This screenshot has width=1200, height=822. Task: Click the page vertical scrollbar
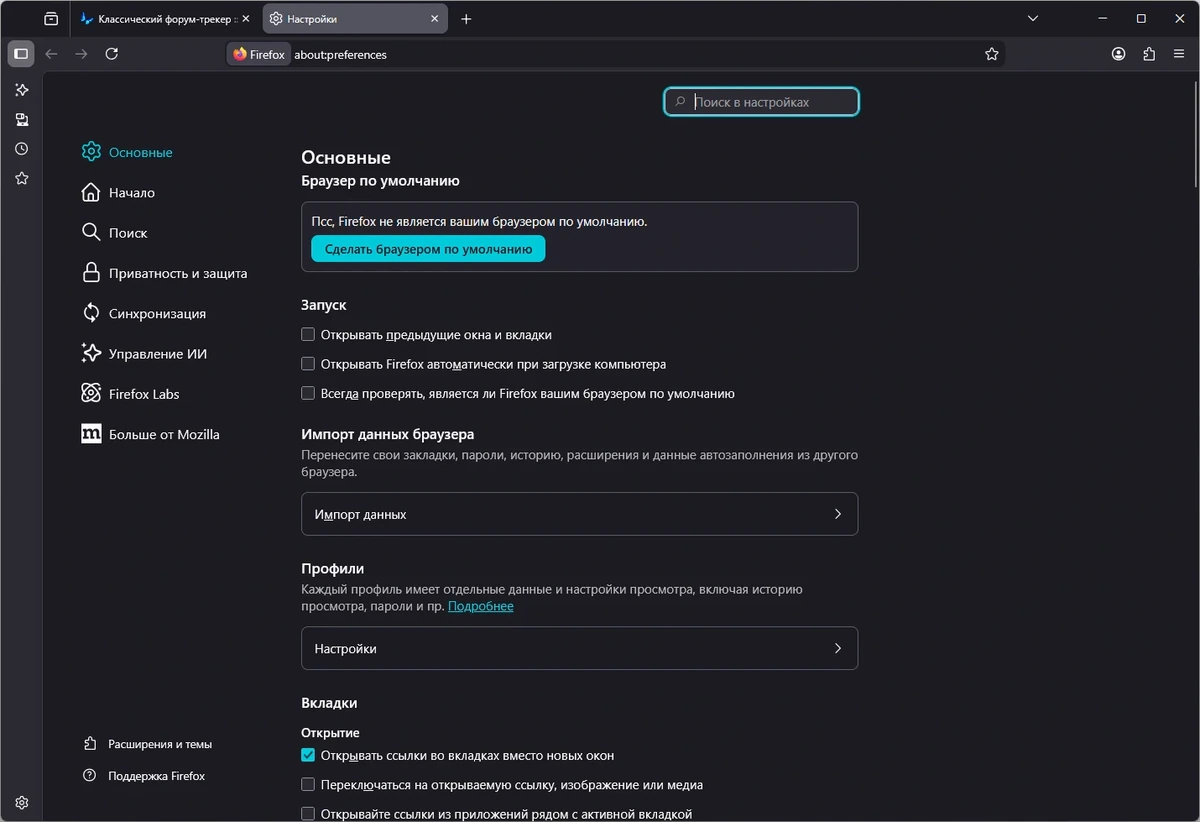[1196, 135]
